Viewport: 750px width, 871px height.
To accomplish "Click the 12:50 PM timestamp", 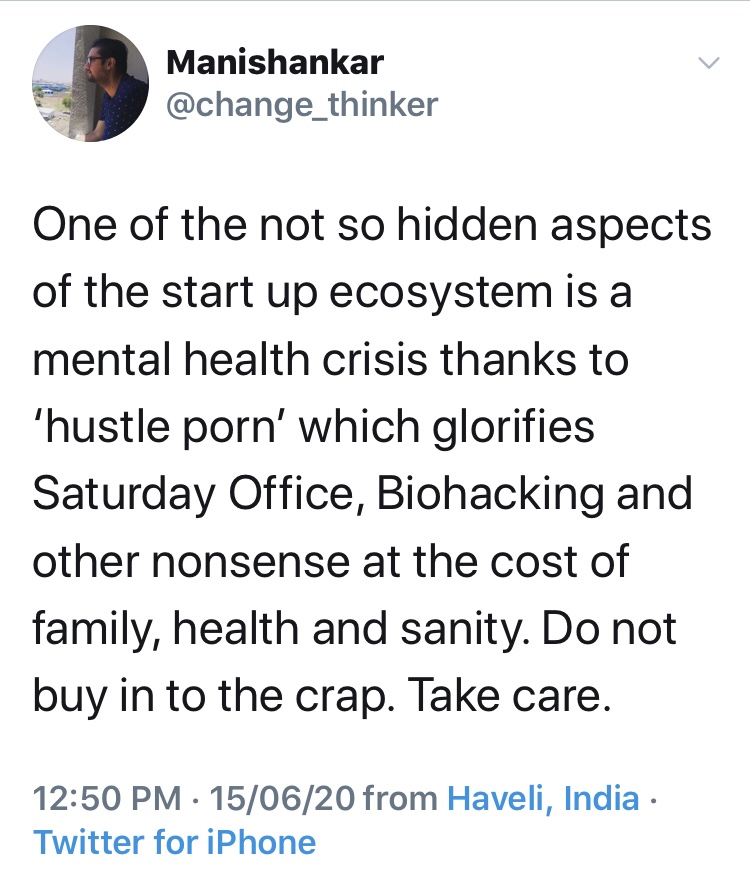I will coord(107,798).
